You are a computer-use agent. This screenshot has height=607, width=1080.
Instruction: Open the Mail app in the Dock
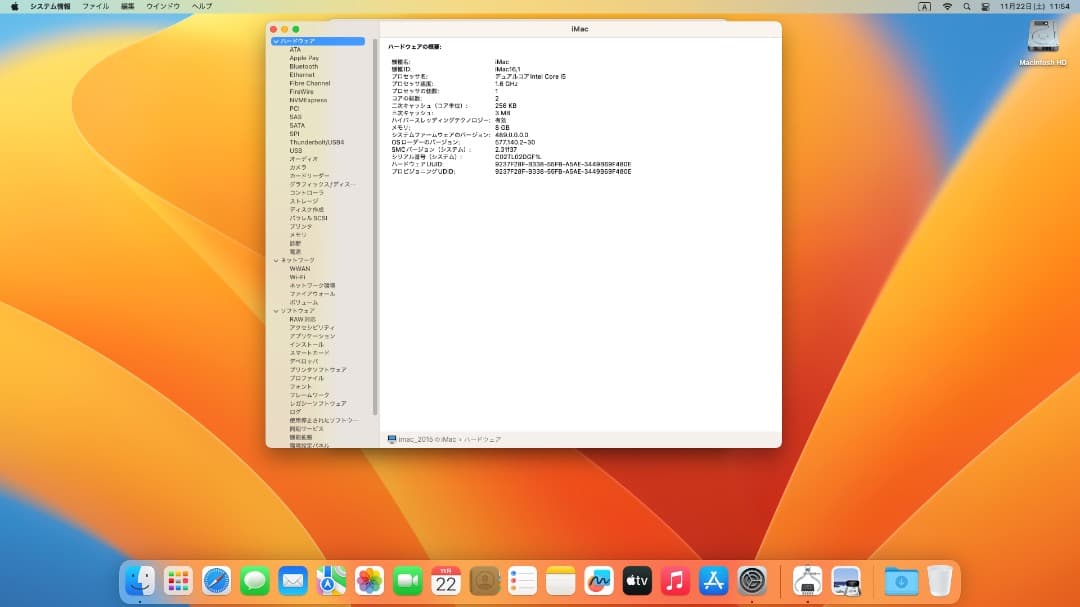292,580
